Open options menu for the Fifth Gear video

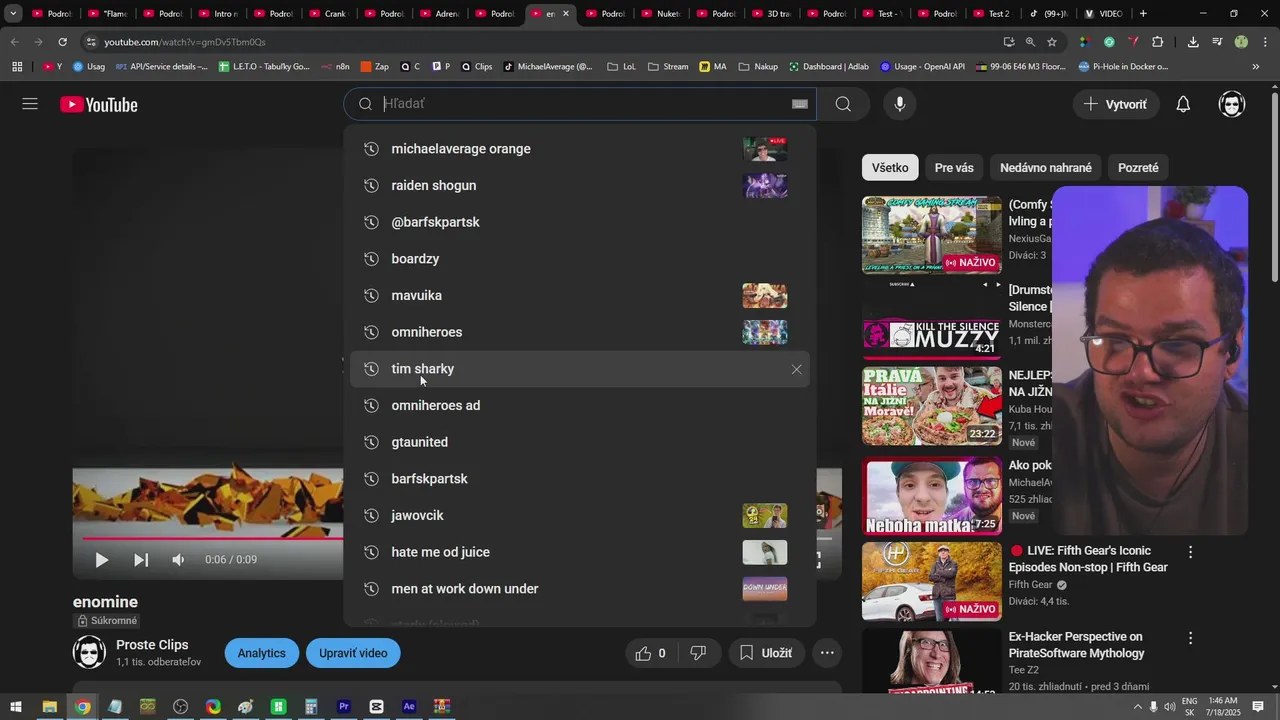[x=1190, y=552]
